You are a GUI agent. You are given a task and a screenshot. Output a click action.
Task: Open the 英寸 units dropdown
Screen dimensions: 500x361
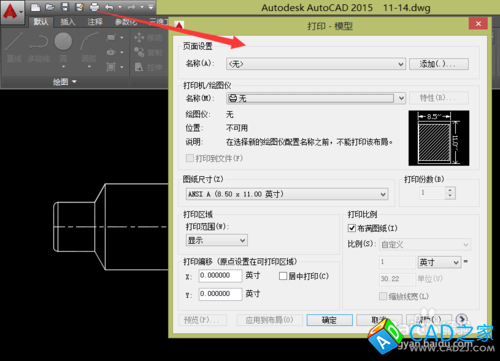(x=439, y=262)
